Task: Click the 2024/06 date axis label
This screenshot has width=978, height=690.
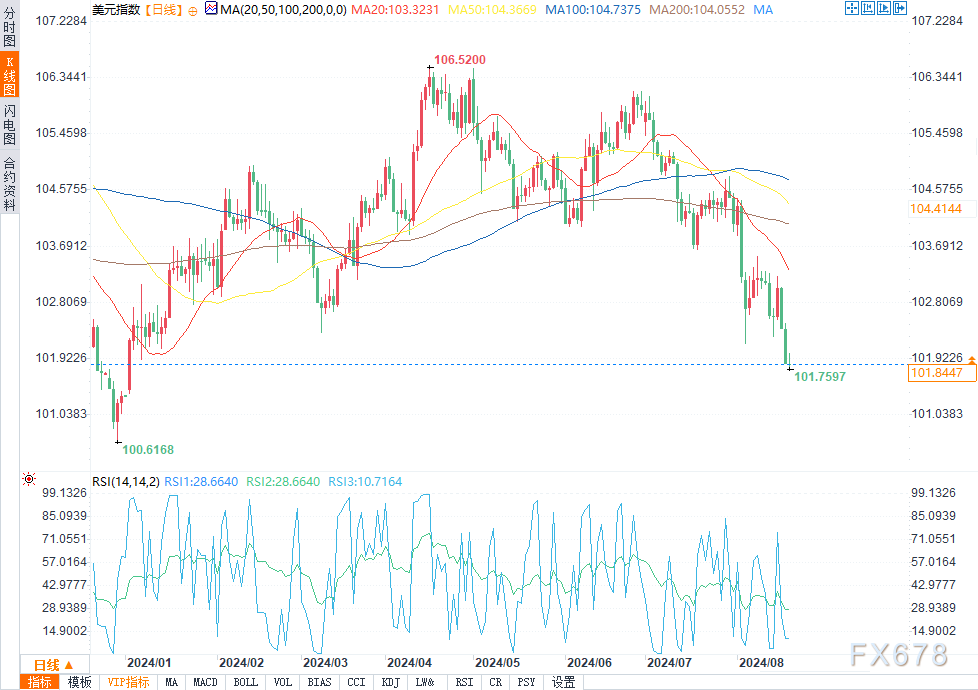Action: click(x=589, y=663)
